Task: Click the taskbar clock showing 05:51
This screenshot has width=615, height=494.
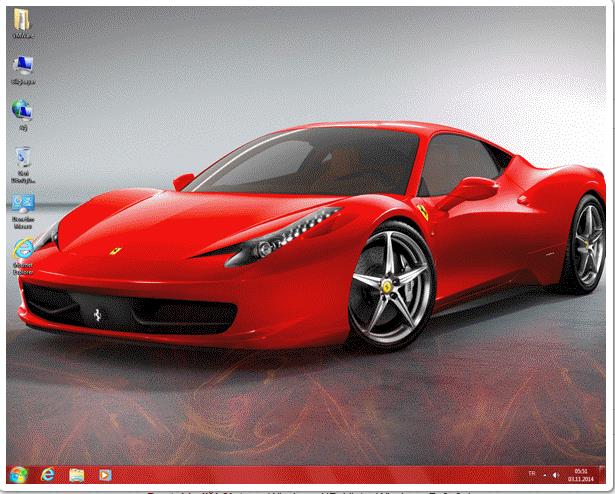Action: tap(581, 474)
